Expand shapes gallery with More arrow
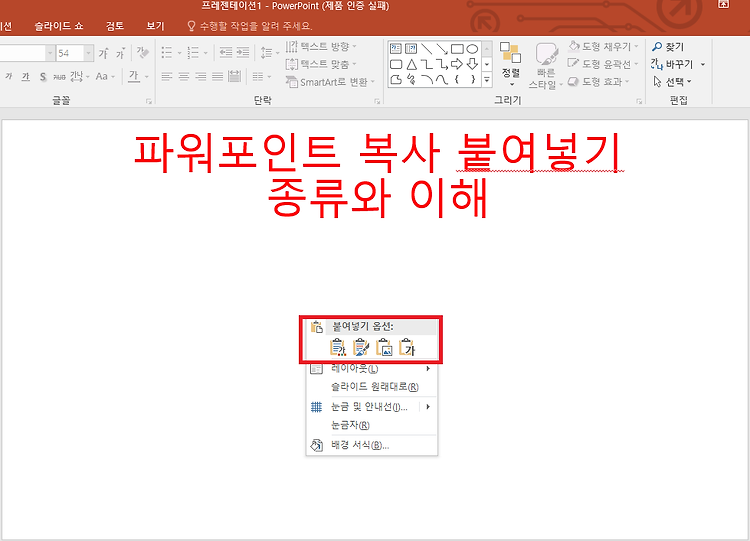The height and width of the screenshot is (541, 750). tap(487, 80)
